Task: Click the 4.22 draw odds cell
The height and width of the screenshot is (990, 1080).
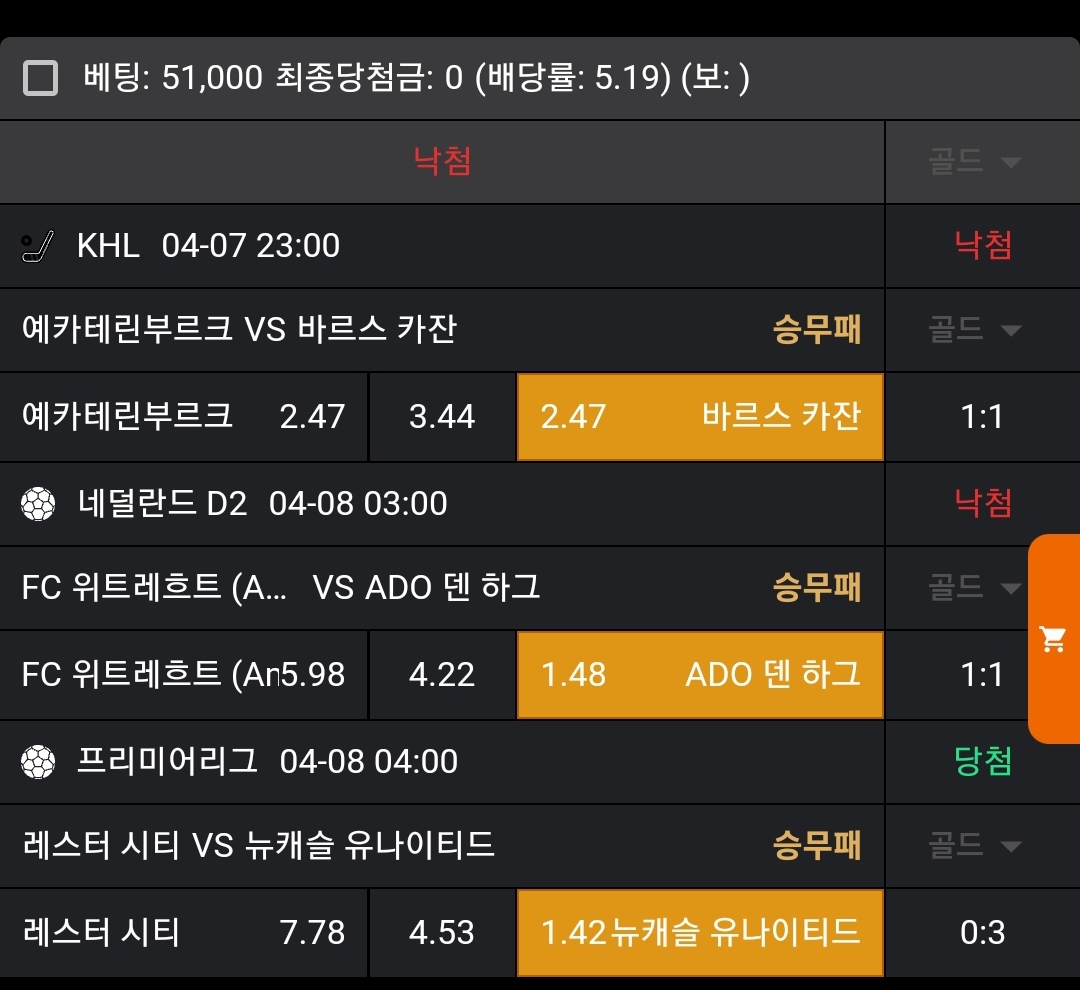Action: (442, 675)
